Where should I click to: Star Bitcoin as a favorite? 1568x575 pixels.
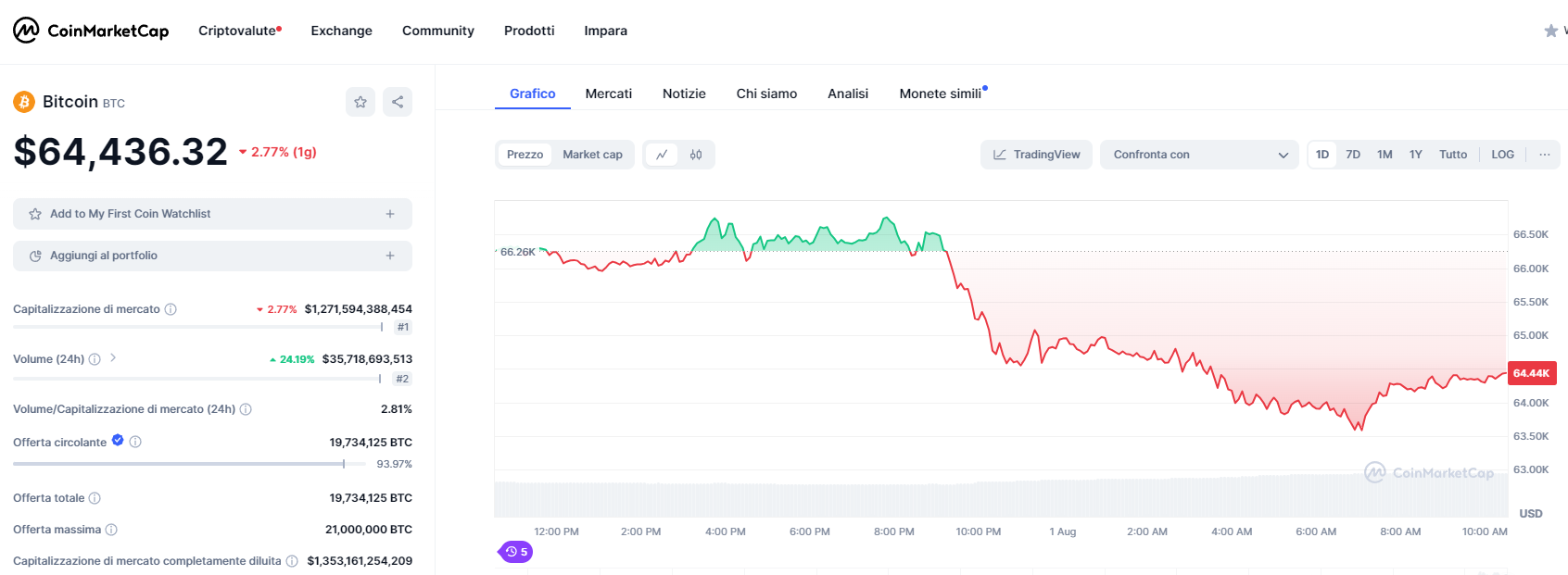[360, 102]
